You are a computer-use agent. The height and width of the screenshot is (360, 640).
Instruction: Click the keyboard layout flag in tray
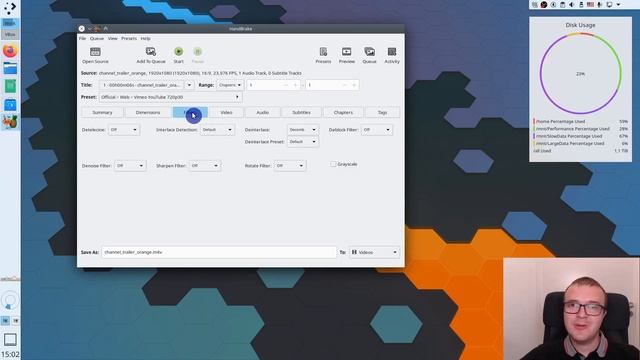pyautogui.click(x=590, y=4)
